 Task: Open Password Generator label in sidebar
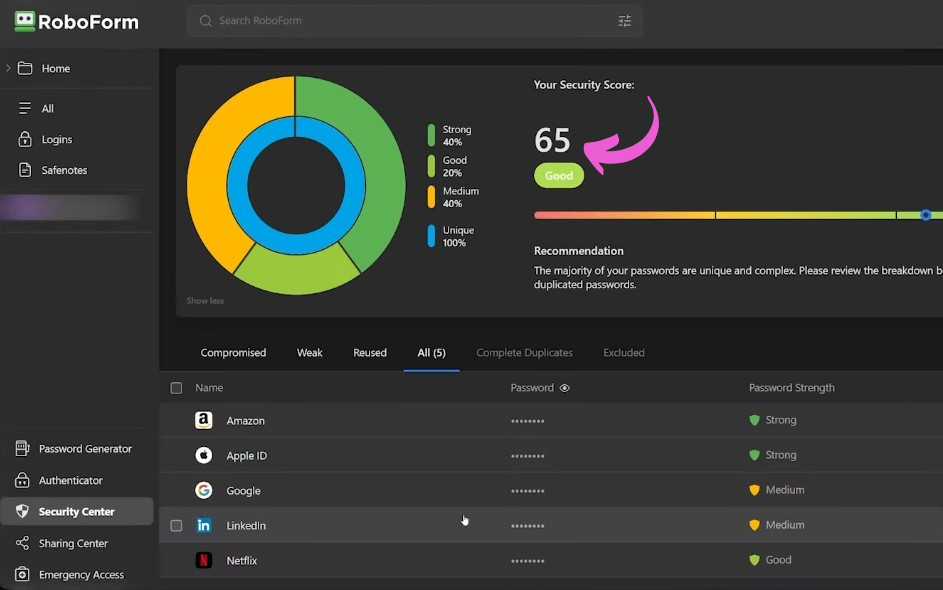(x=85, y=449)
